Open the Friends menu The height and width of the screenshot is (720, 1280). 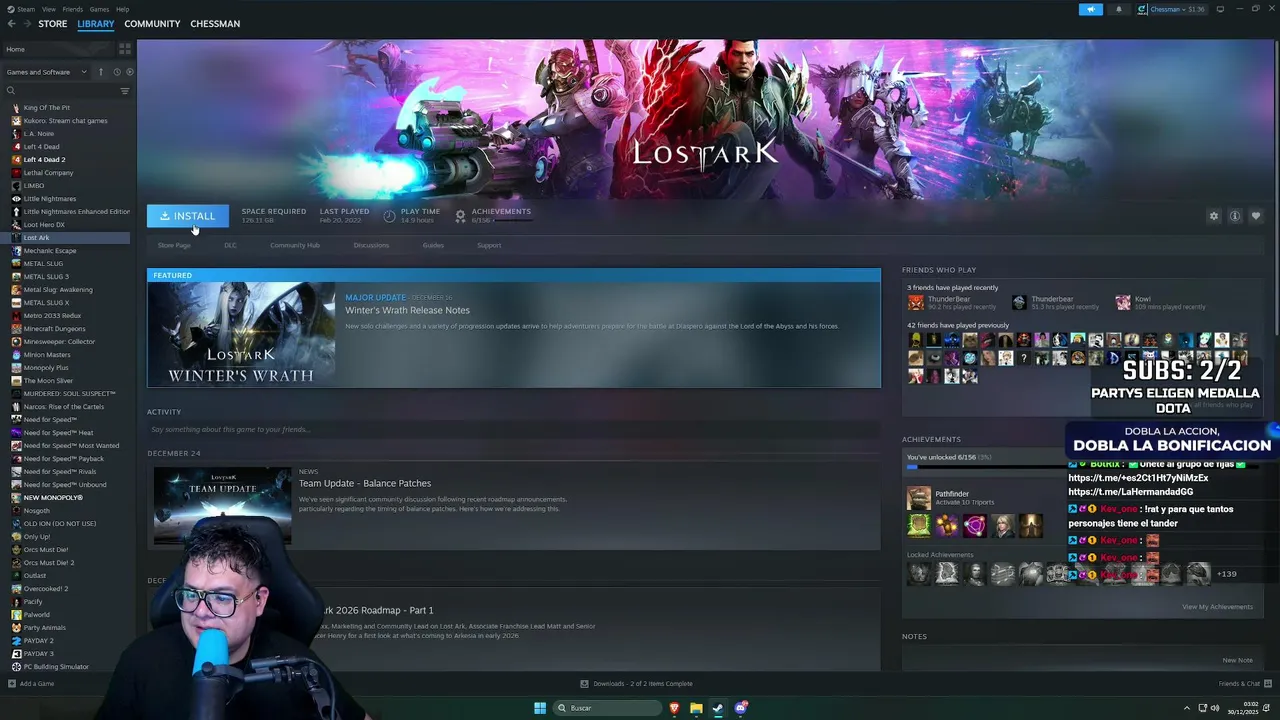(72, 9)
